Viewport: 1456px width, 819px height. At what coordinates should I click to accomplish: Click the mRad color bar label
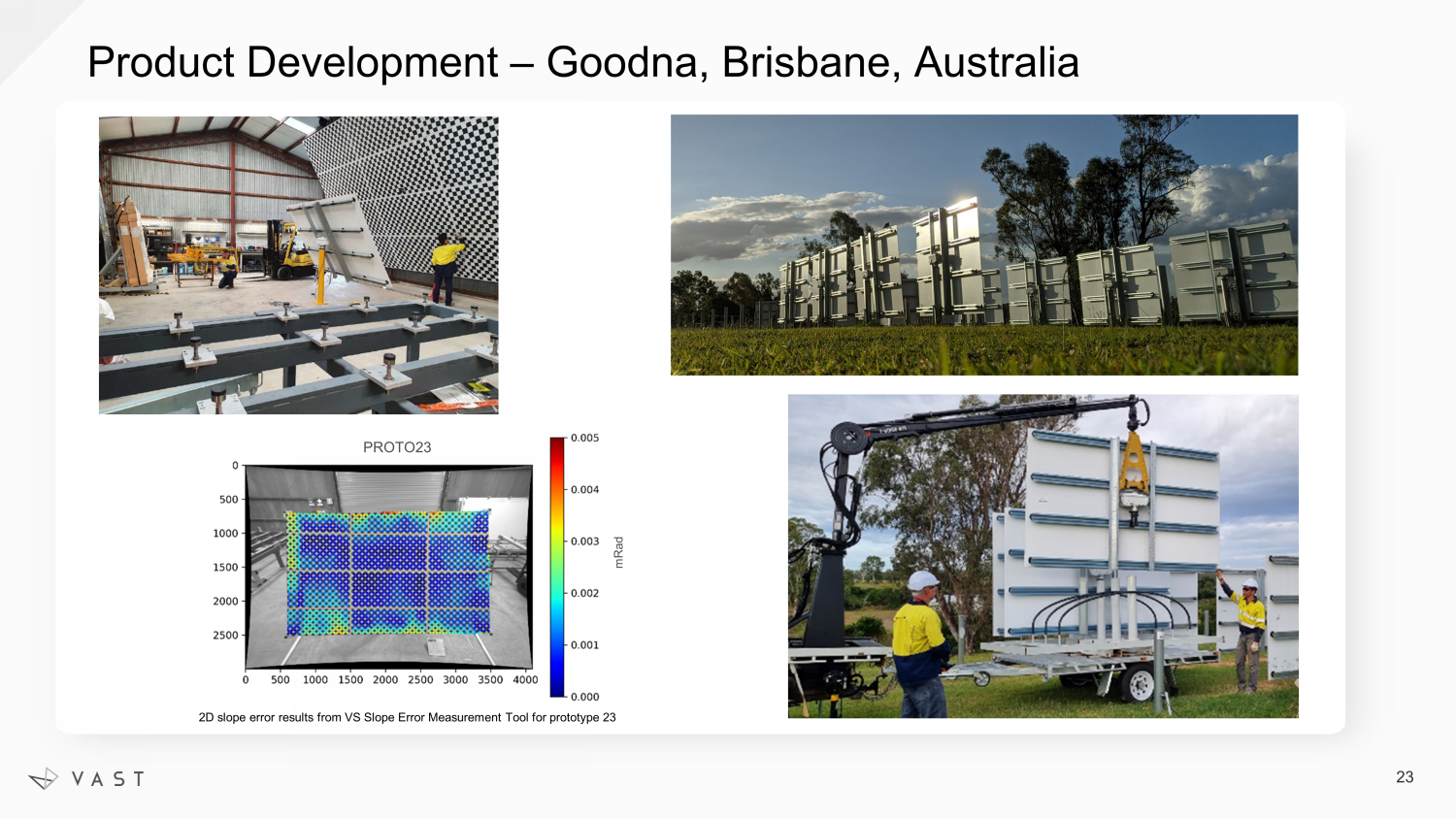[619, 552]
